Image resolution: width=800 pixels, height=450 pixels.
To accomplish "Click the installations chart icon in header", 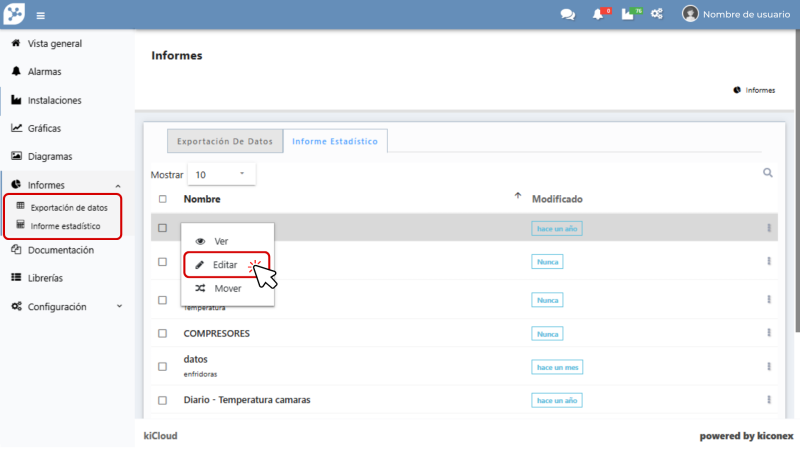I will click(628, 14).
